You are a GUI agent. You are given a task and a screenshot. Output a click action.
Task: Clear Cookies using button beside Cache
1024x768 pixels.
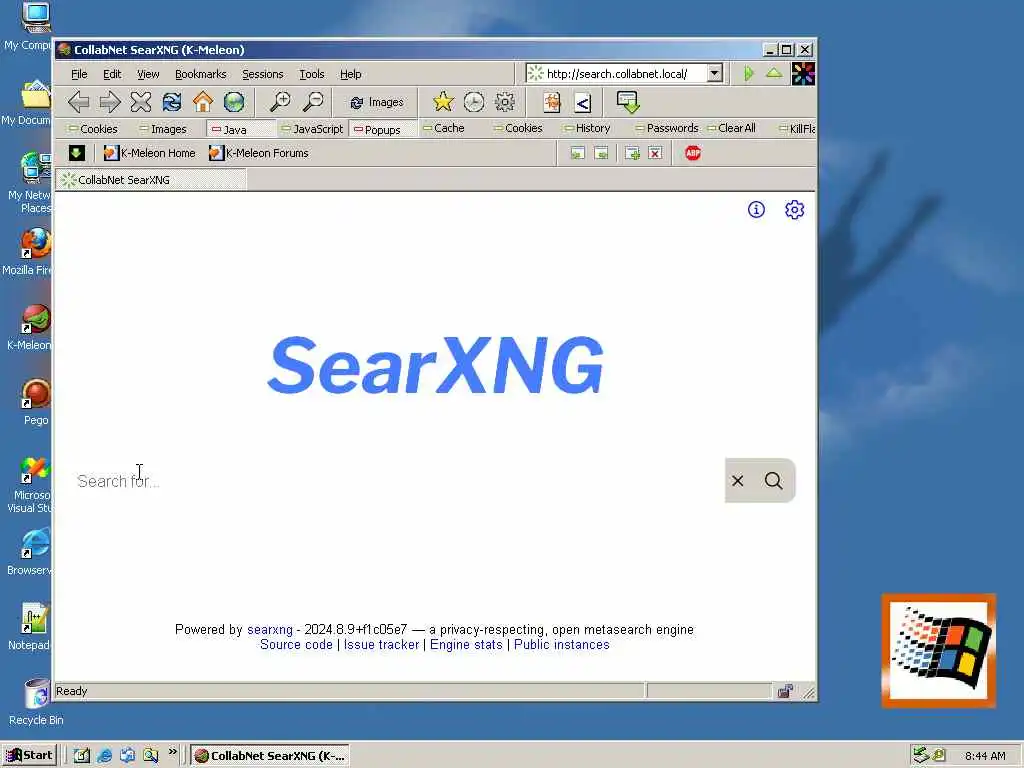[518, 128]
